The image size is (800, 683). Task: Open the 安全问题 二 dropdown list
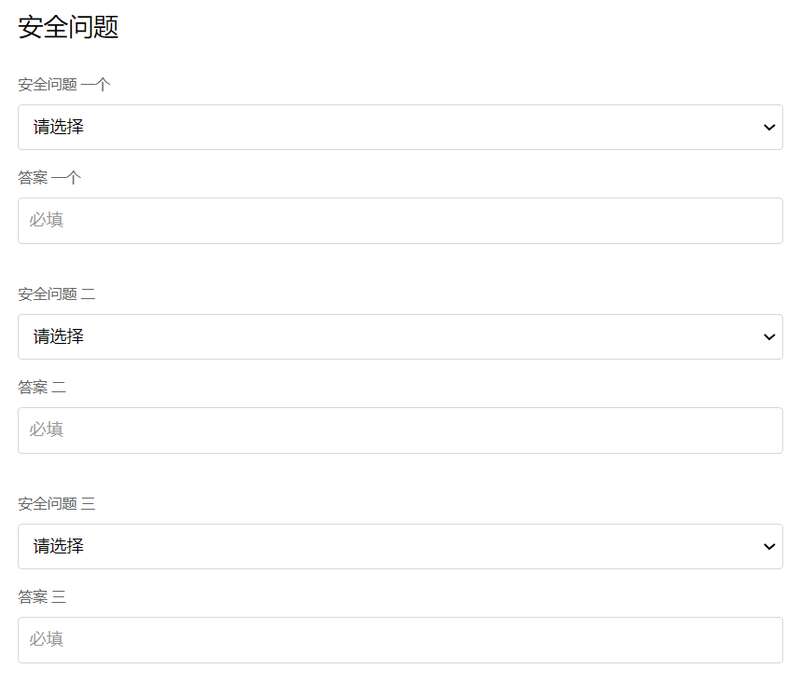(400, 337)
